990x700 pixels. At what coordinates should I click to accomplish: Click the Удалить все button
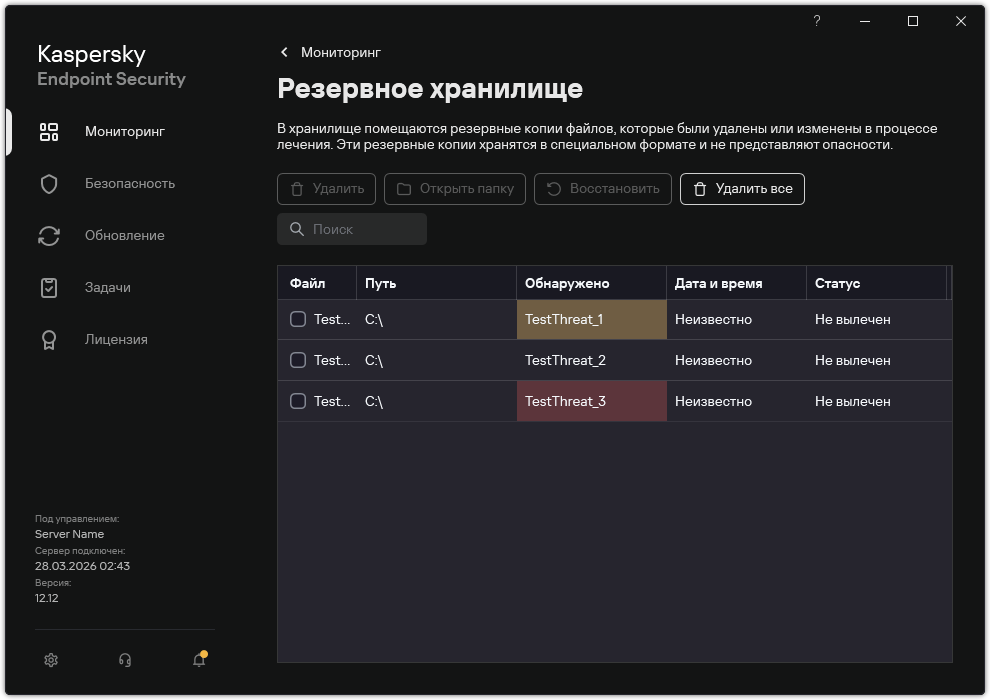742,189
